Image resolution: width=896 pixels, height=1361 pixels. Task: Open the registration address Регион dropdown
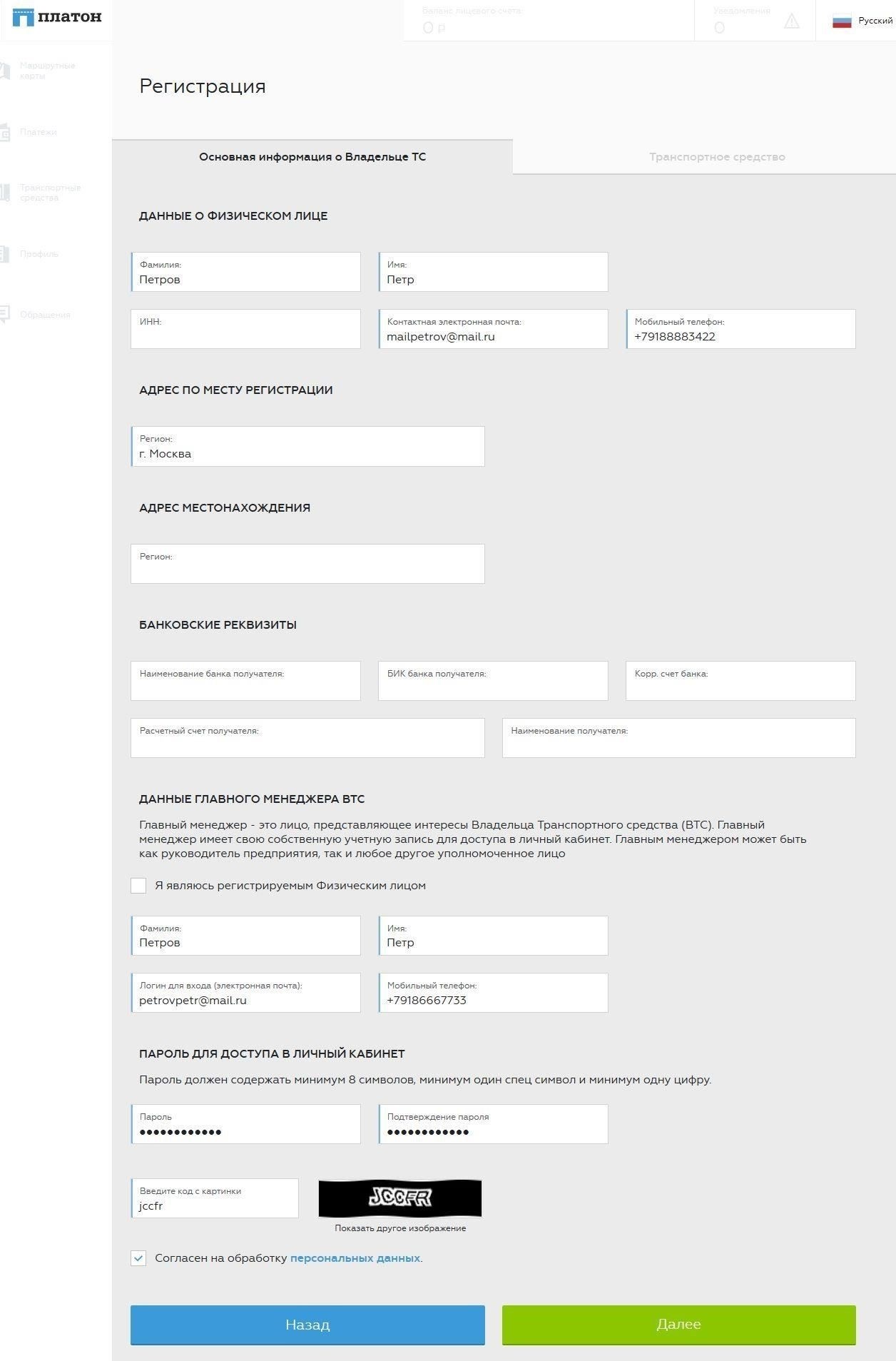(x=307, y=446)
